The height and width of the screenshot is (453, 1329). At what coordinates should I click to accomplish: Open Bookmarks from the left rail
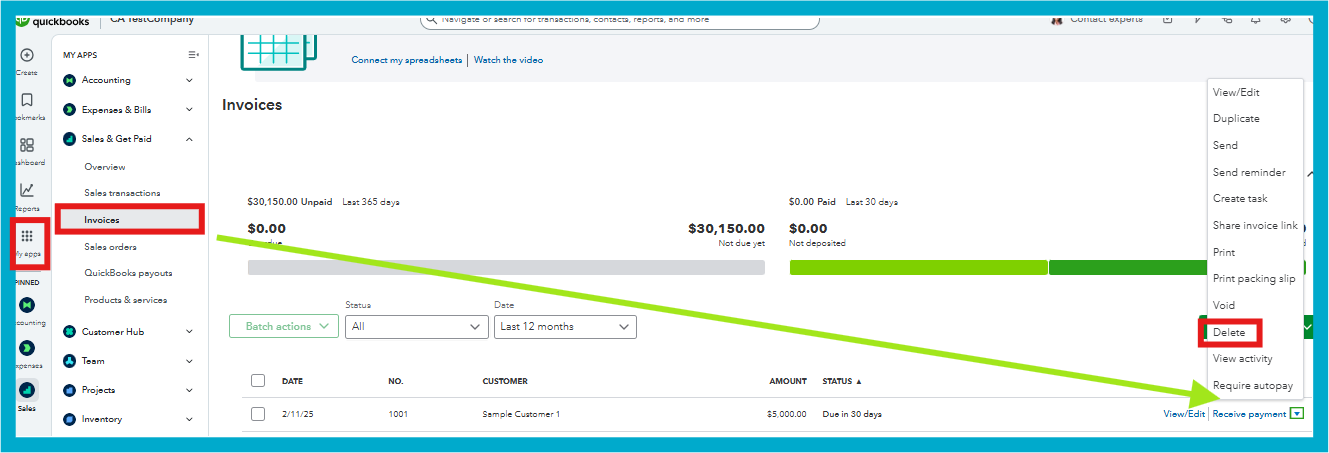tap(27, 100)
